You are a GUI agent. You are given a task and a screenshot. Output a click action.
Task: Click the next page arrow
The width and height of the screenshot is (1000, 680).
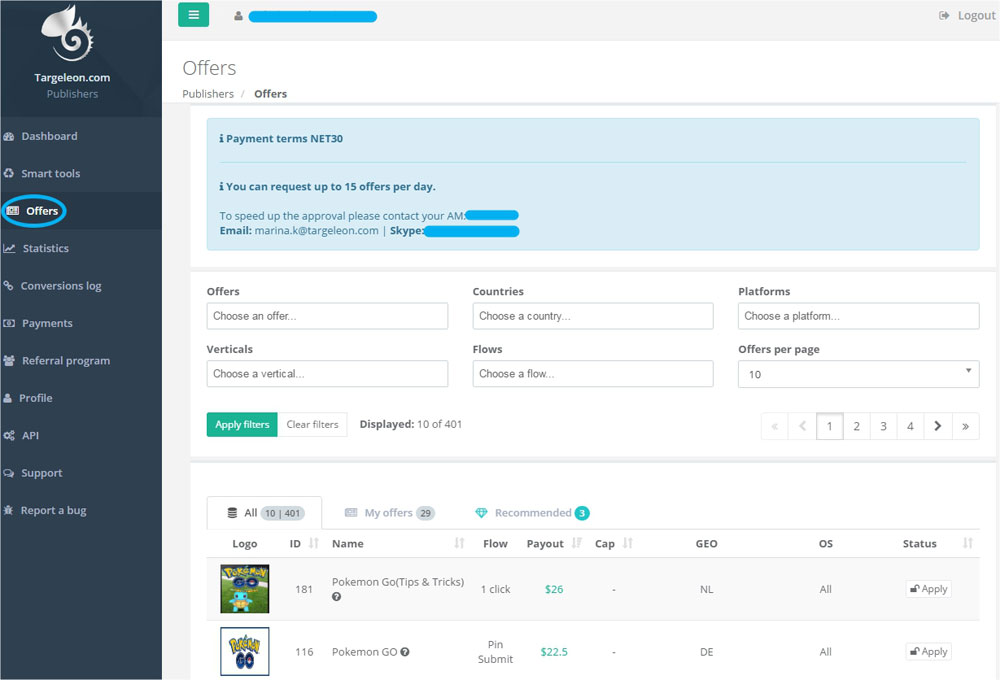[x=938, y=426]
